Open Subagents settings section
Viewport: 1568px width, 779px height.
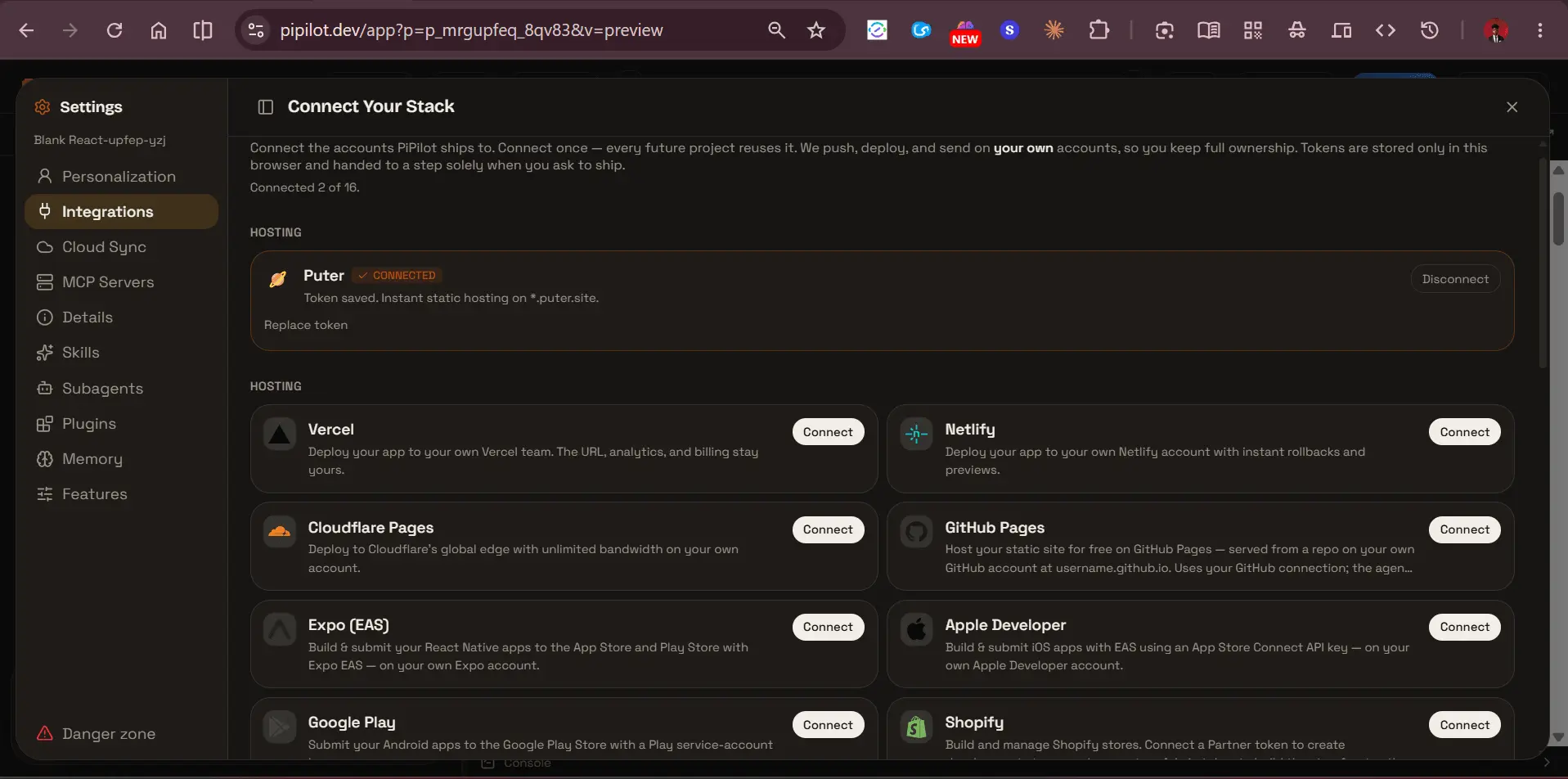[121, 389]
